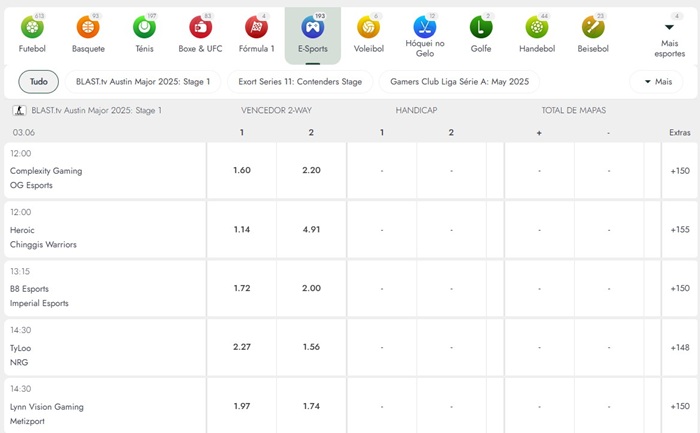Bet on OG Esports at 2.20

(x=311, y=171)
